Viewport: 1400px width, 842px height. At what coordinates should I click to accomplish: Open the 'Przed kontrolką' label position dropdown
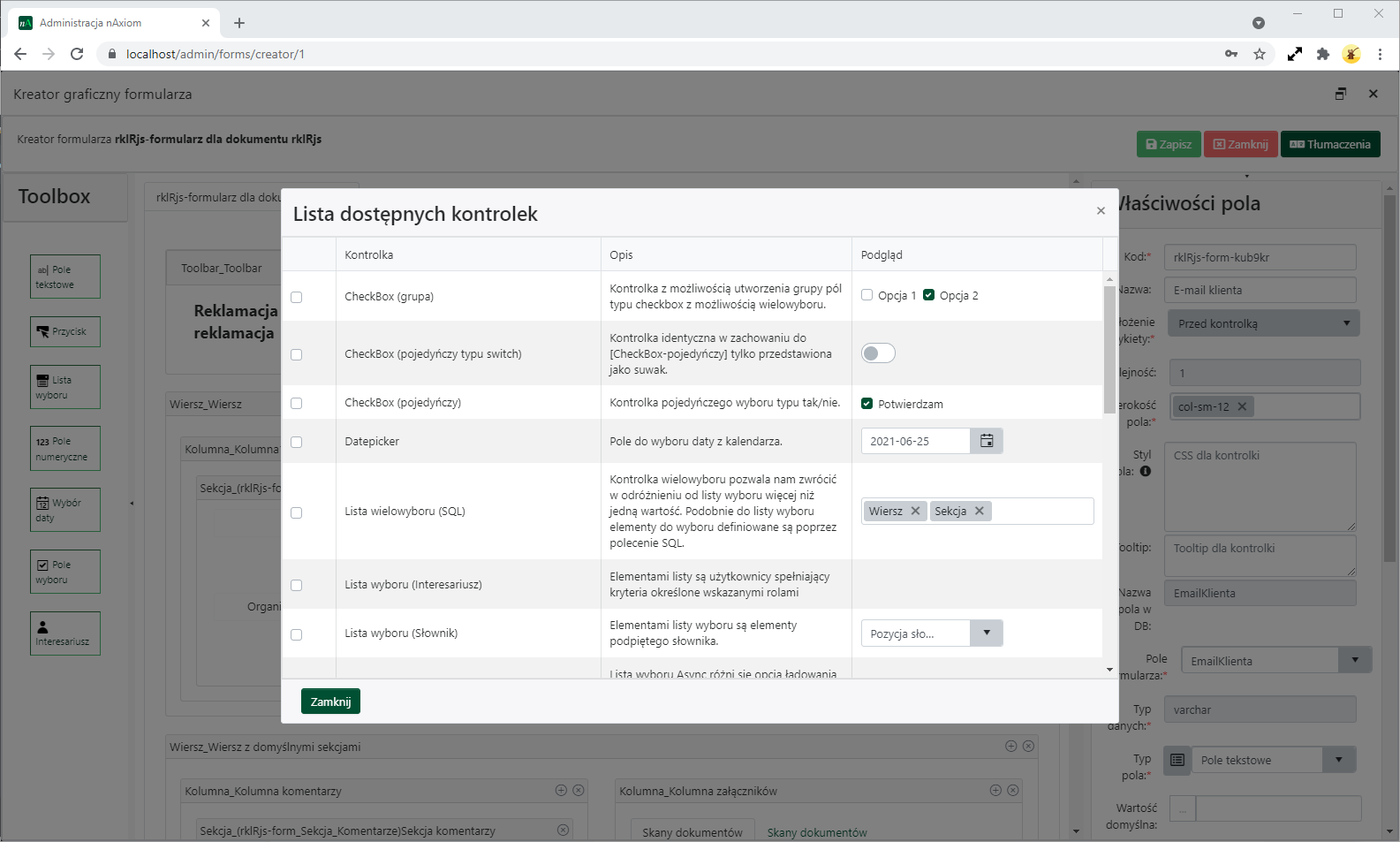click(x=1263, y=323)
